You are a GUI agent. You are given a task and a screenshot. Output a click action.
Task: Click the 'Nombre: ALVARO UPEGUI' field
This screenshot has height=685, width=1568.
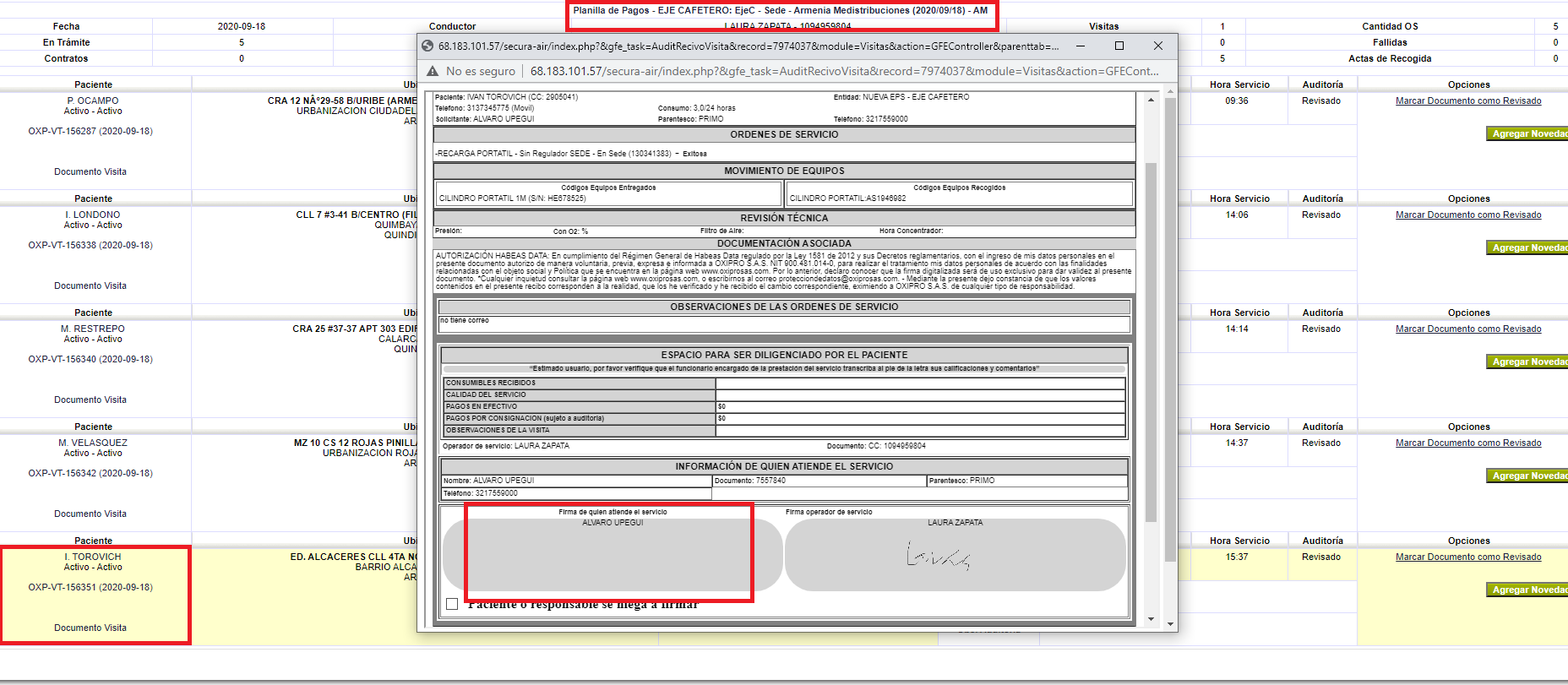point(576,481)
